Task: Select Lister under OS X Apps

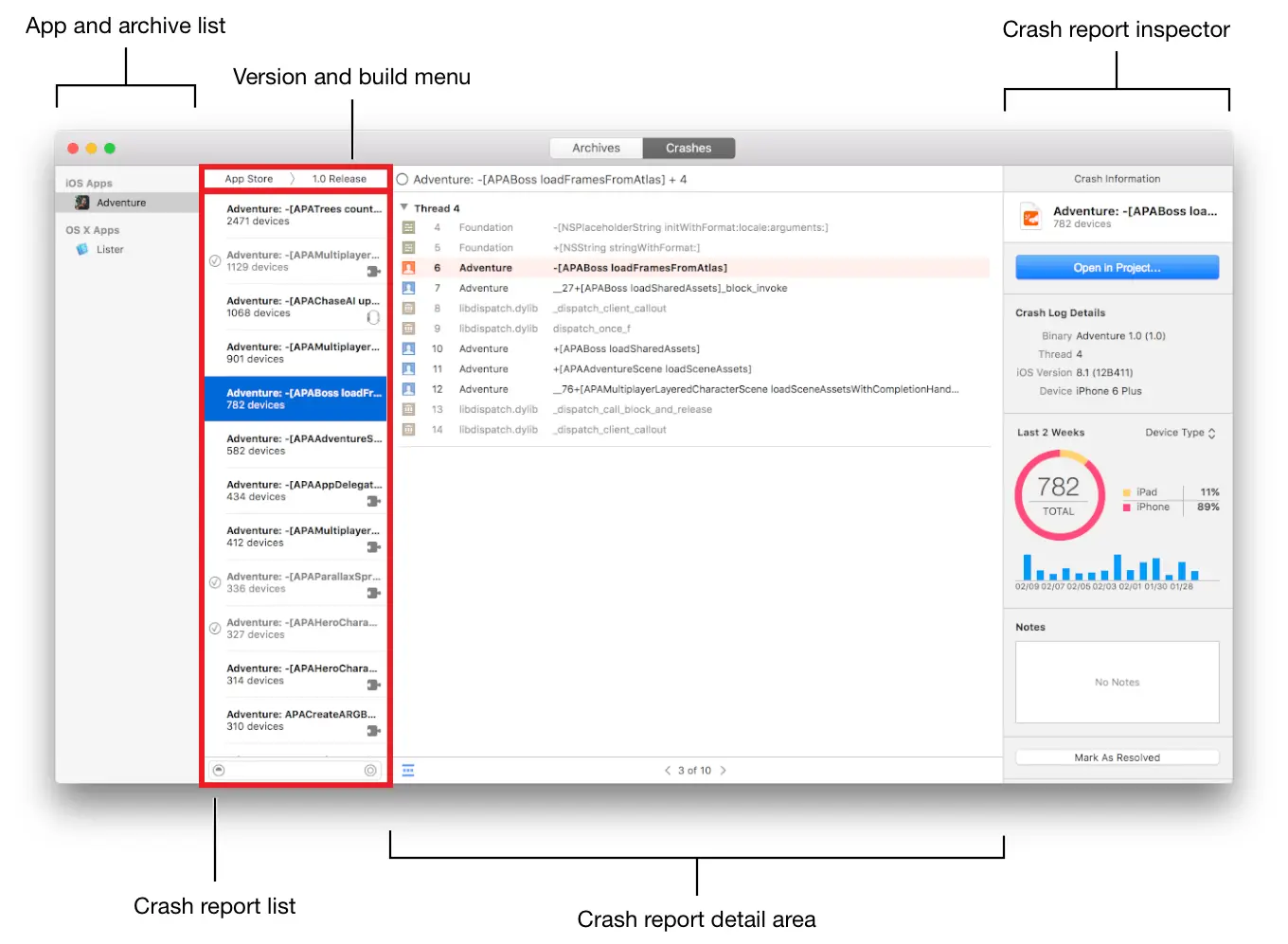Action: (127, 249)
